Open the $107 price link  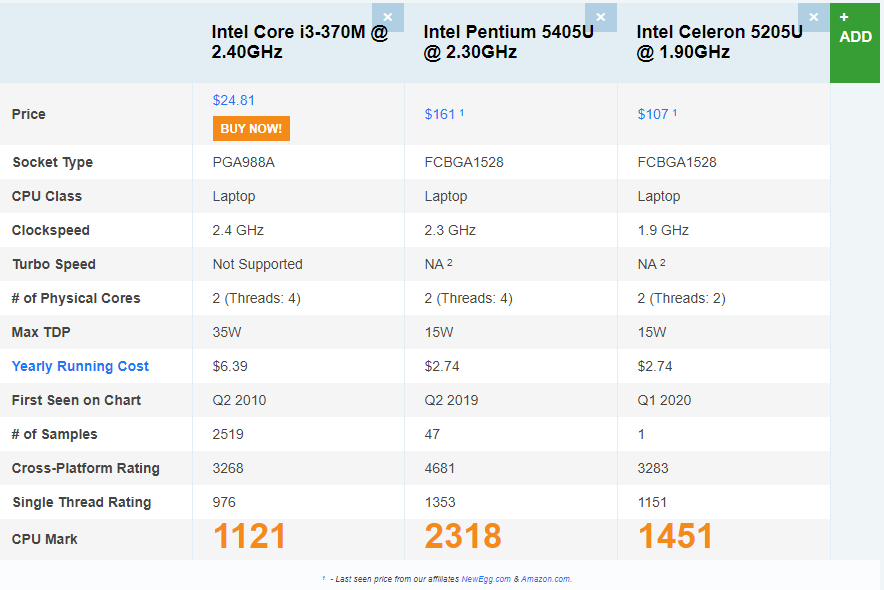[653, 114]
